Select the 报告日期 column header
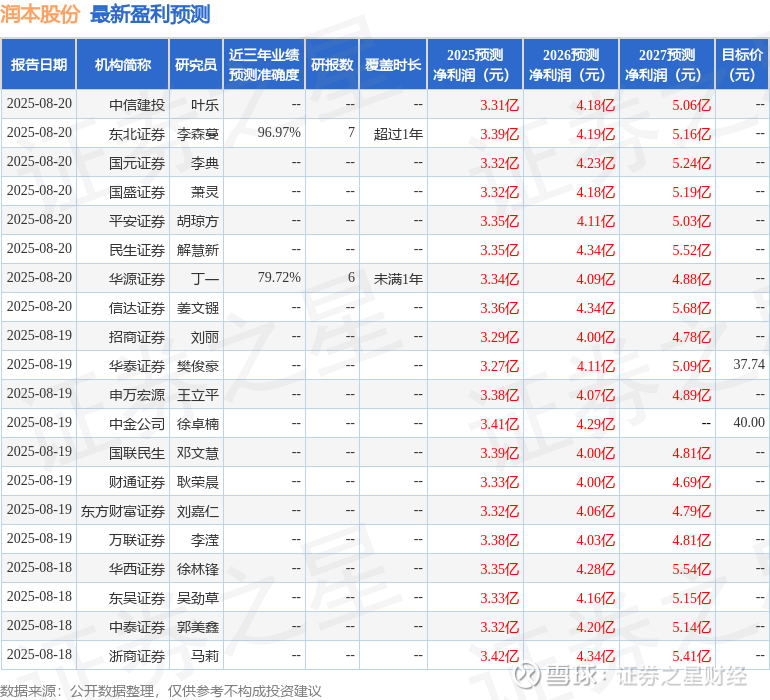The image size is (770, 700). coord(39,64)
